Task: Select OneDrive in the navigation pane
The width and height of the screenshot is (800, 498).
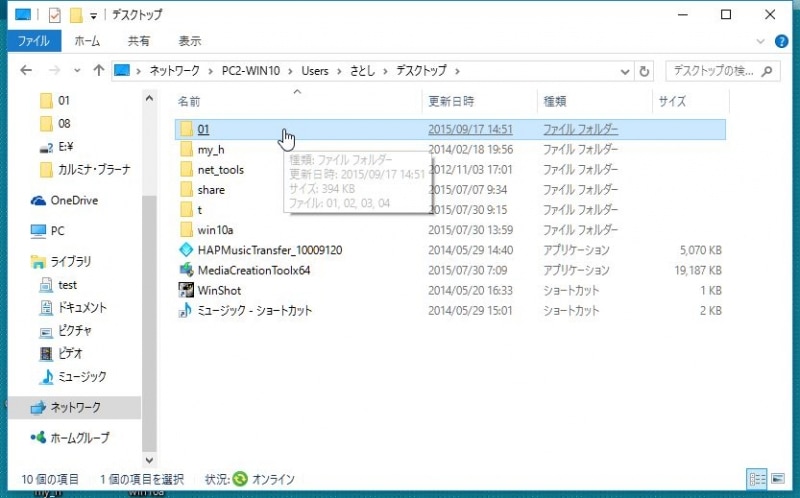Action: coord(64,201)
